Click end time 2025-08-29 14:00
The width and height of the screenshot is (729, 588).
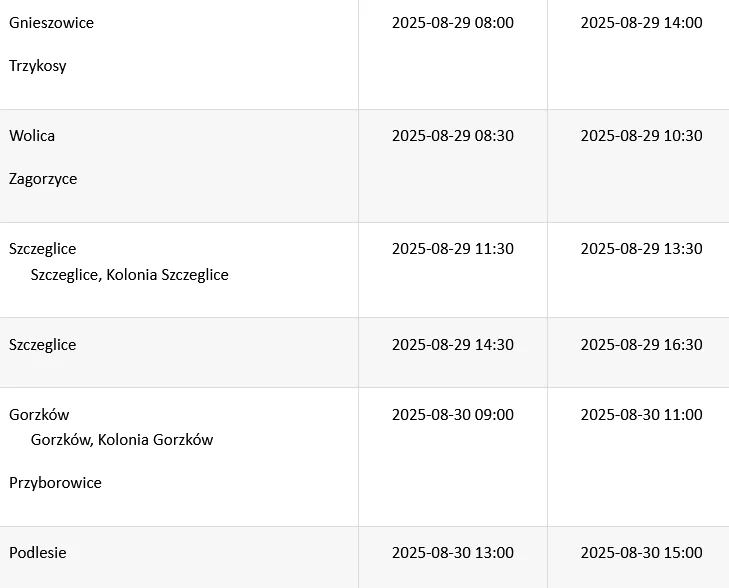pyautogui.click(x=642, y=23)
